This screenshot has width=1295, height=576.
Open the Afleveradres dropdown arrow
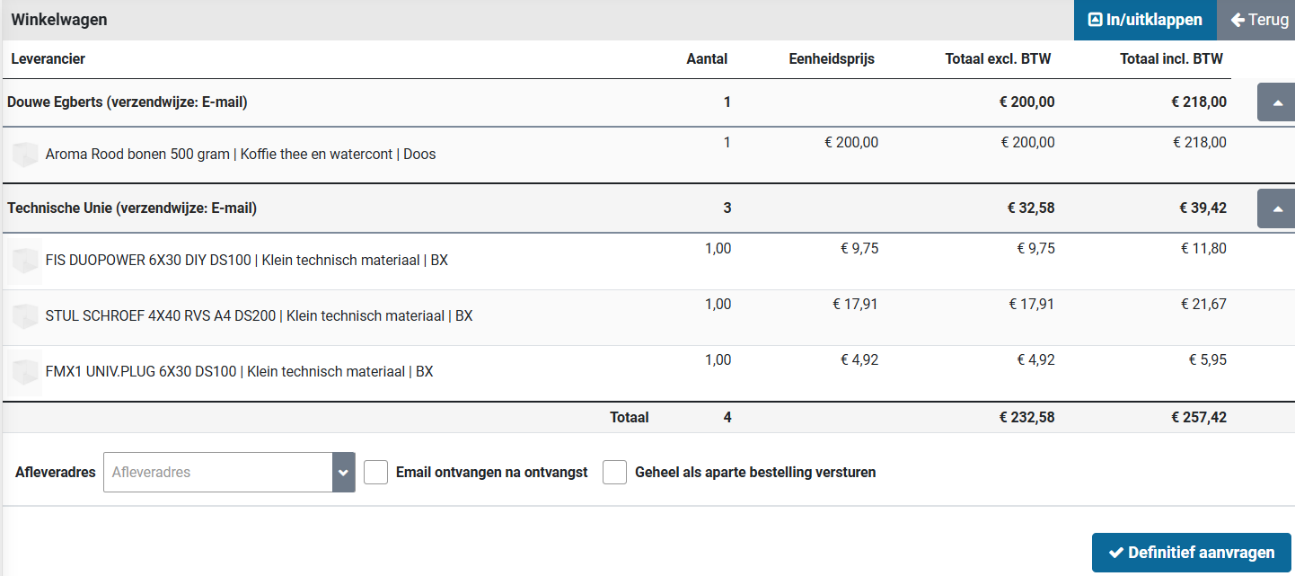(344, 472)
